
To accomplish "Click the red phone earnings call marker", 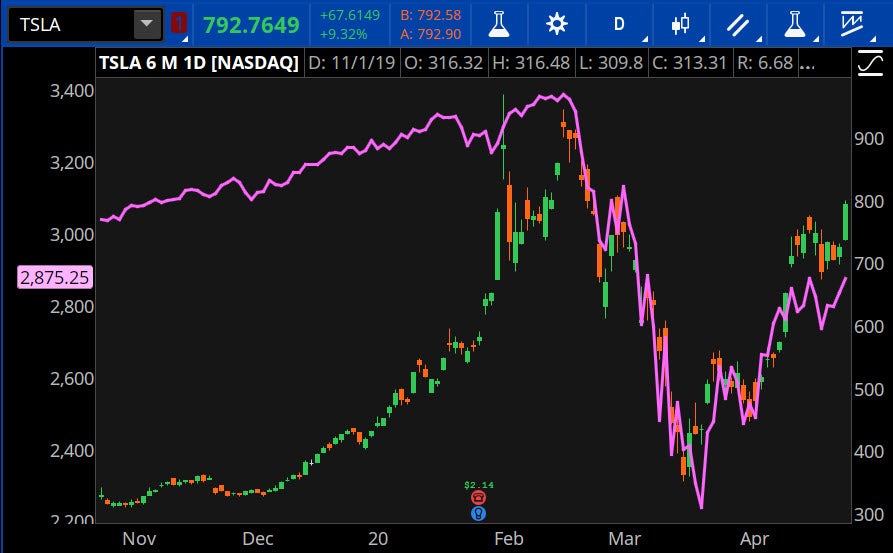I will [x=478, y=498].
